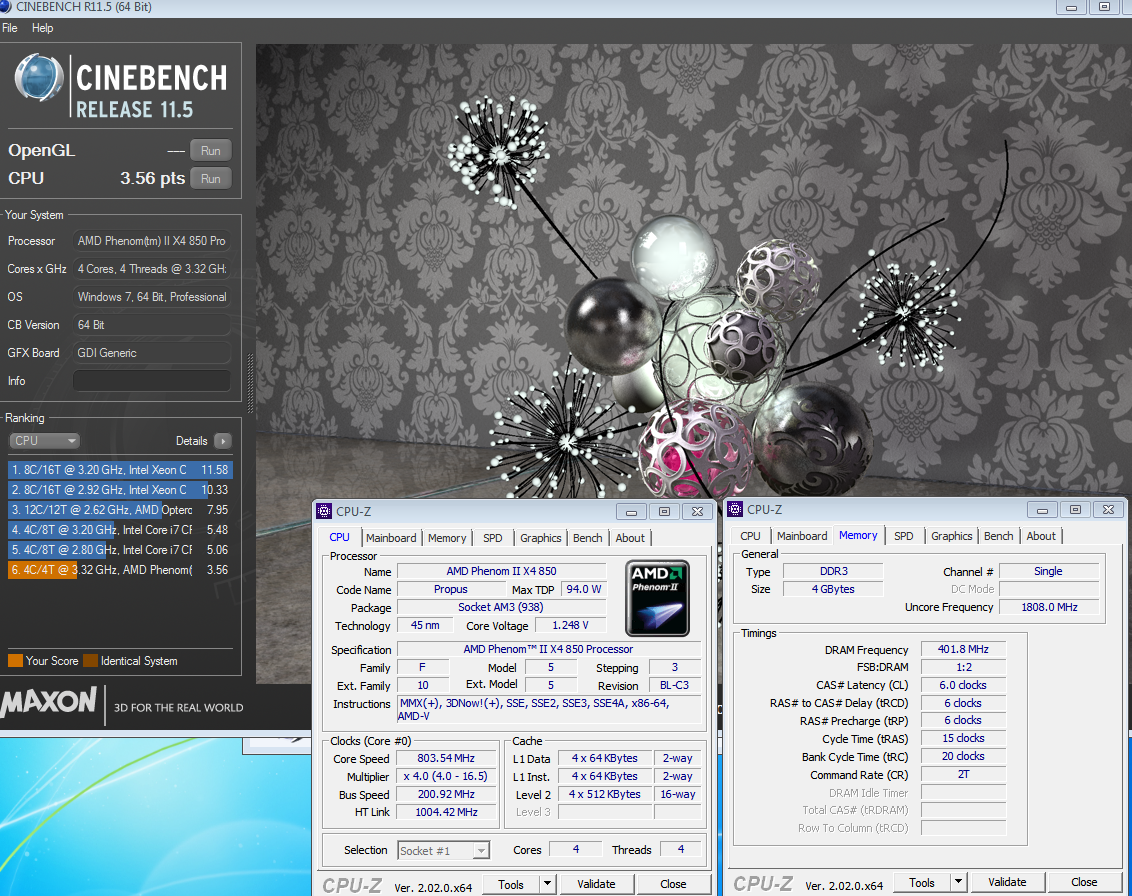Minimize the left CPU-Z window
The height and width of the screenshot is (896, 1132).
(x=631, y=511)
